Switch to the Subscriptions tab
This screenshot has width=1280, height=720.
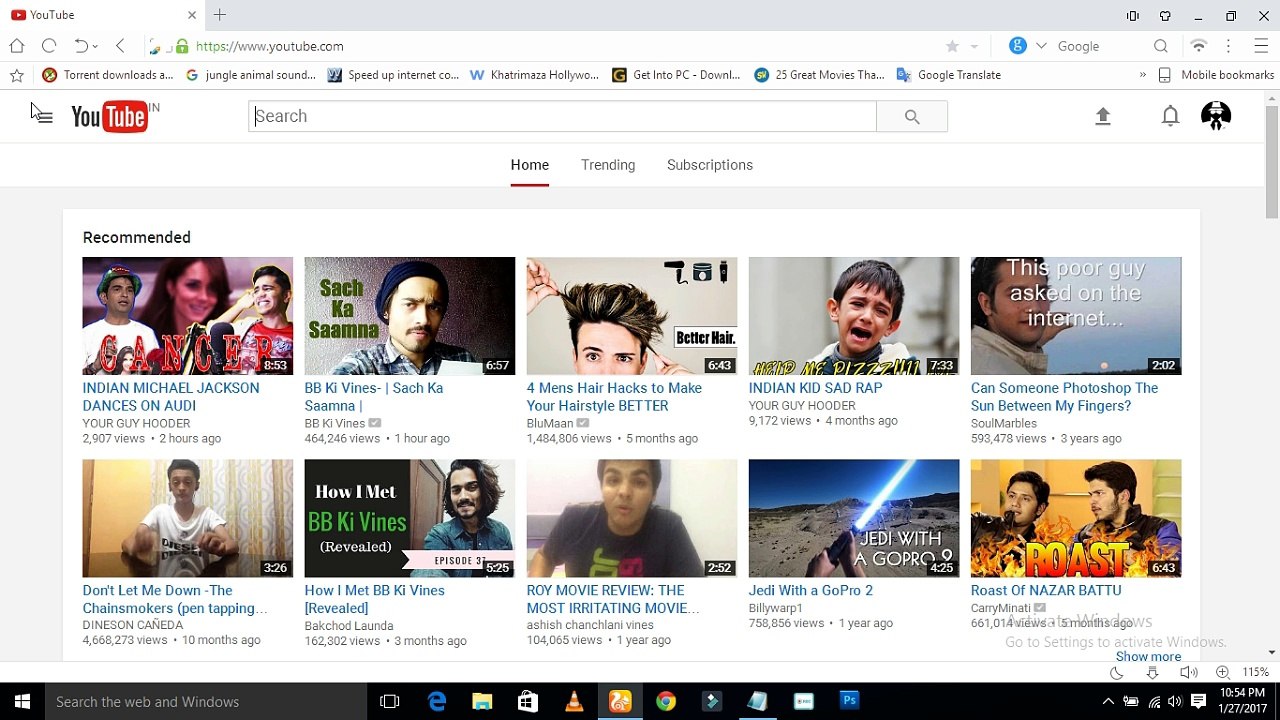point(710,165)
